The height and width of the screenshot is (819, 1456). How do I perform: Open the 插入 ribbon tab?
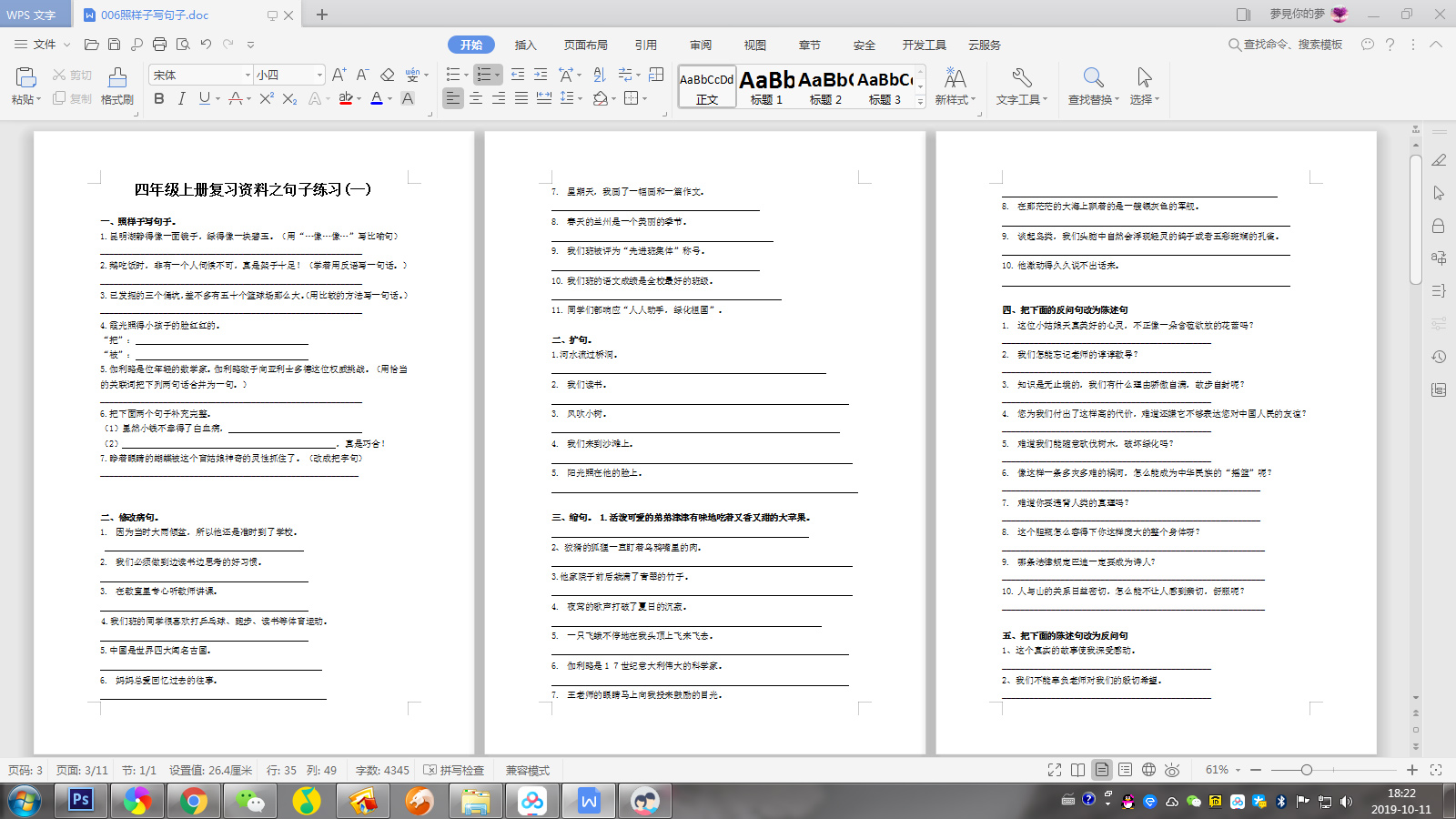tap(526, 45)
